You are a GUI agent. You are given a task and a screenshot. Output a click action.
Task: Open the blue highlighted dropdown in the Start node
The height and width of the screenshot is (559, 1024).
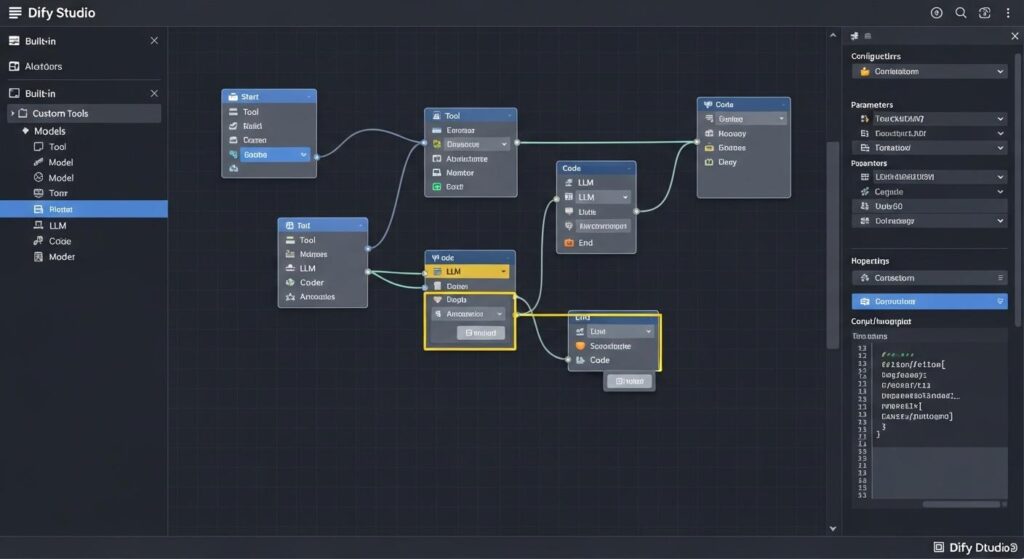[x=275, y=155]
